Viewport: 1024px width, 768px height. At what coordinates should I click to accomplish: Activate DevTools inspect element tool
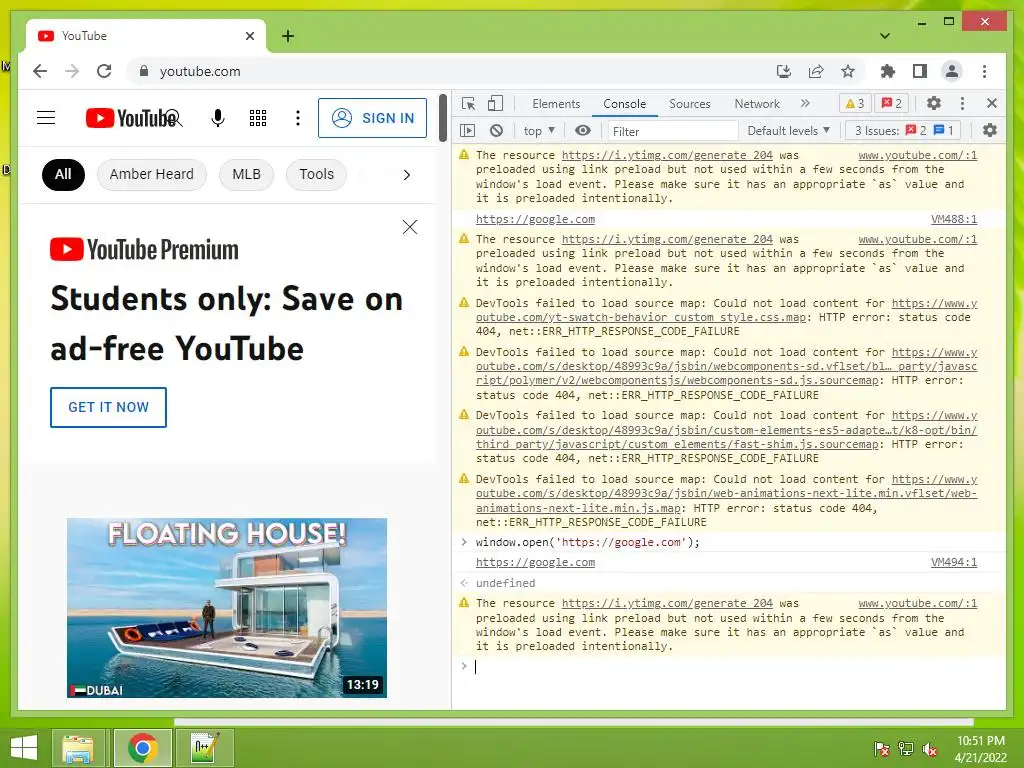coord(468,104)
